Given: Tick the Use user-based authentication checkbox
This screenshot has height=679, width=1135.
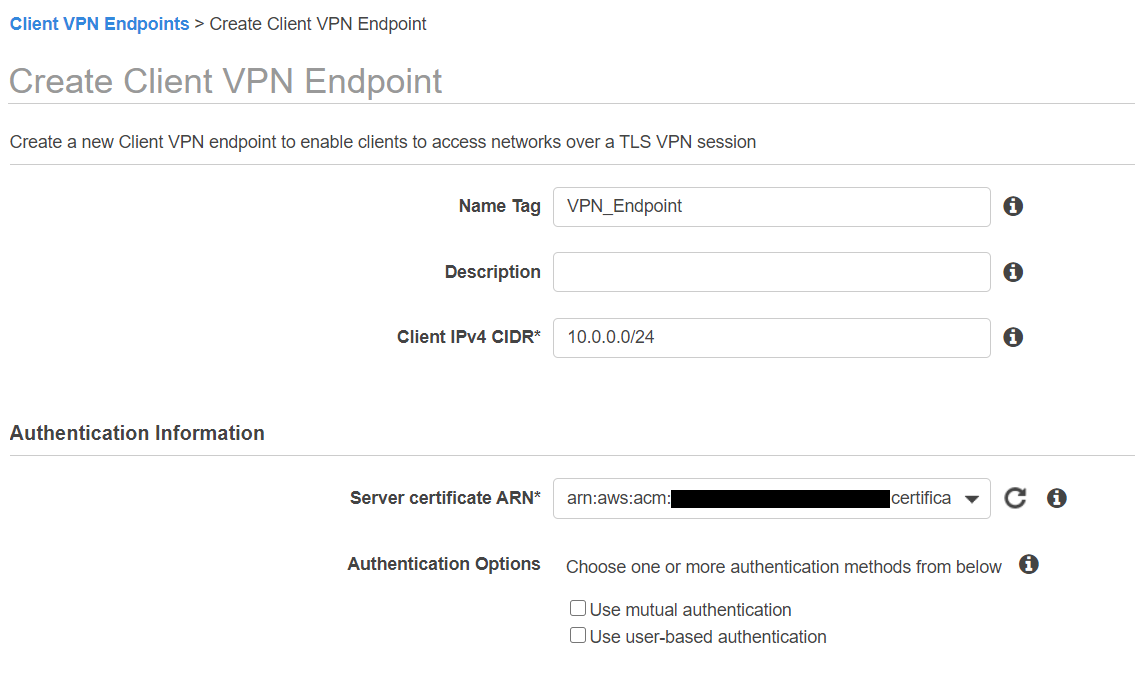Looking at the screenshot, I should [578, 635].
